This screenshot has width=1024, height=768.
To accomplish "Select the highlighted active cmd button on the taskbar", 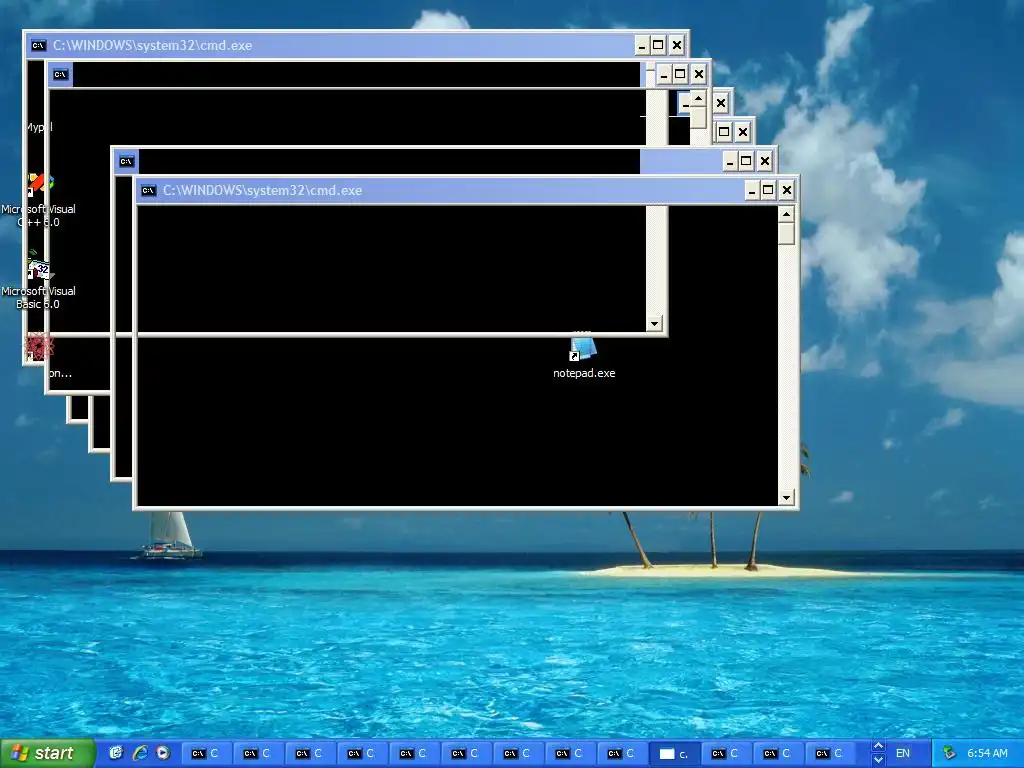I will [x=674, y=754].
